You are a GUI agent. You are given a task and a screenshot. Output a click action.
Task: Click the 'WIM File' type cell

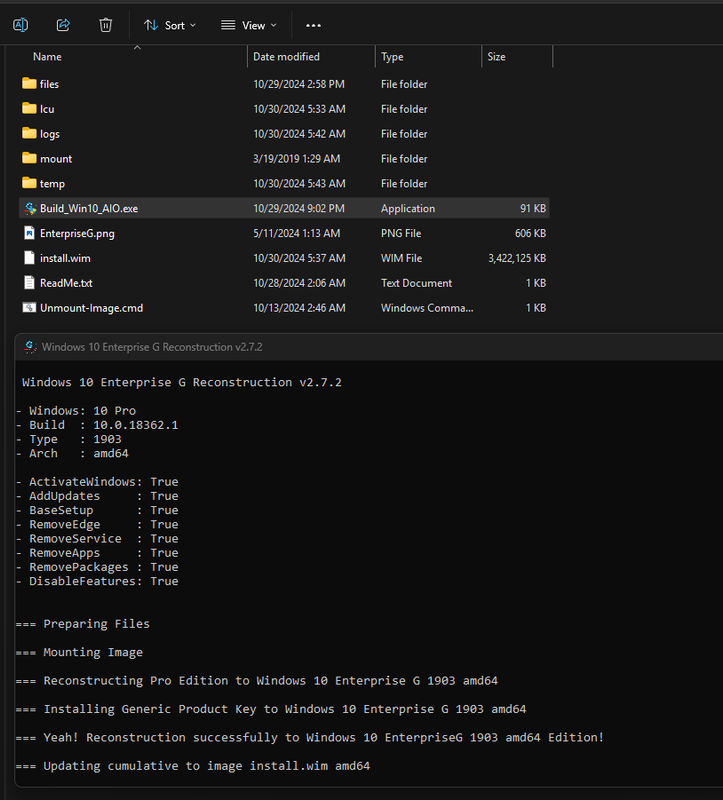coord(401,258)
